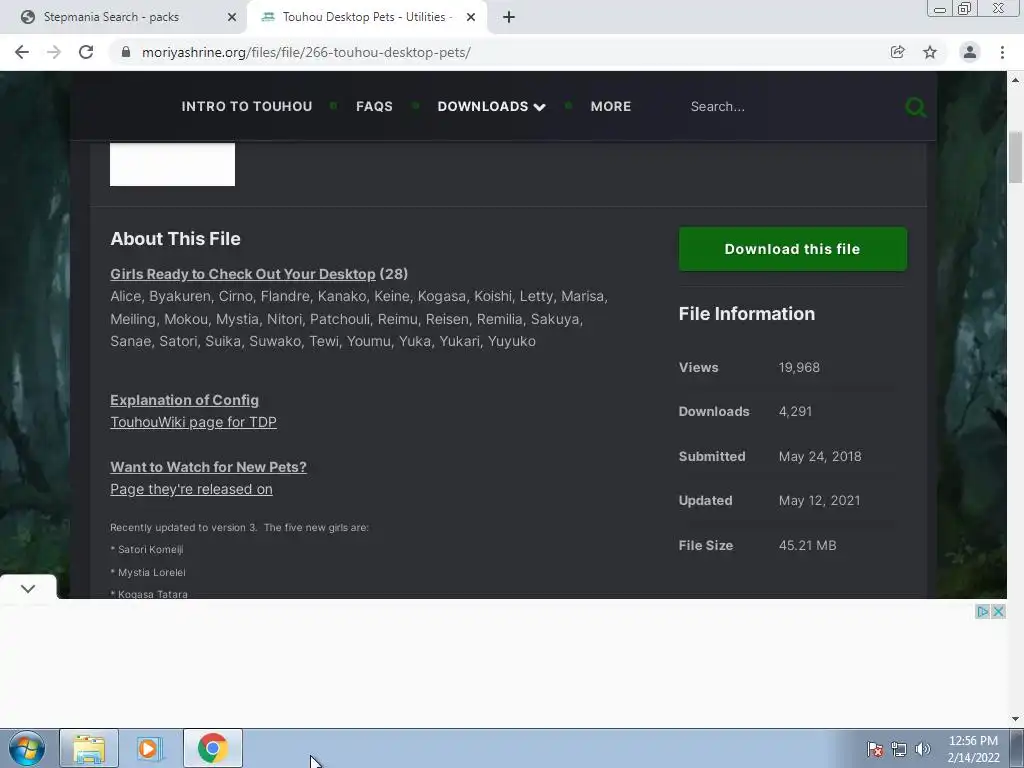The height and width of the screenshot is (768, 1024).
Task: Click the browser forward arrow
Action: (54, 52)
